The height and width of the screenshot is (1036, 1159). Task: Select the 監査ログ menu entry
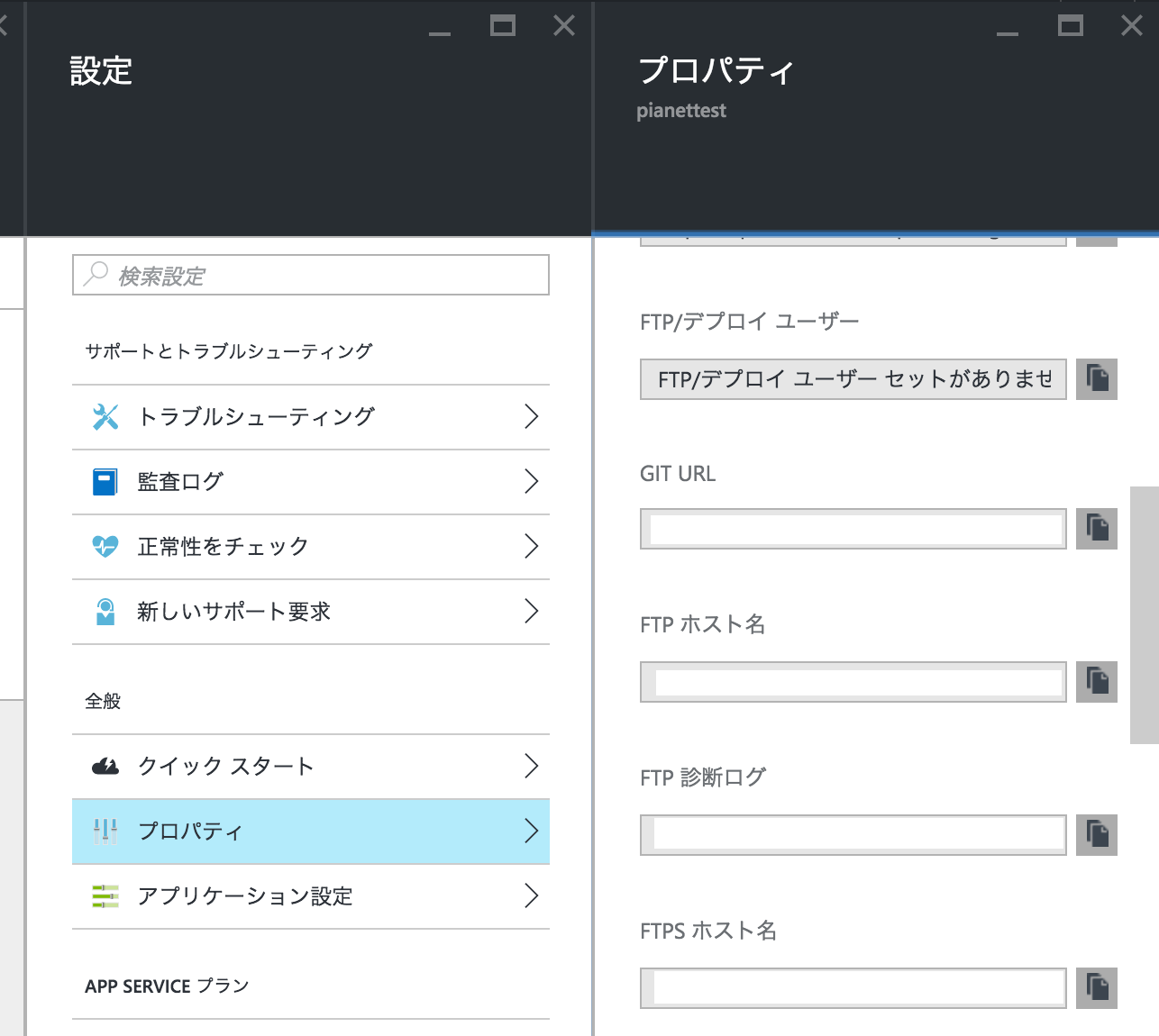(x=311, y=482)
